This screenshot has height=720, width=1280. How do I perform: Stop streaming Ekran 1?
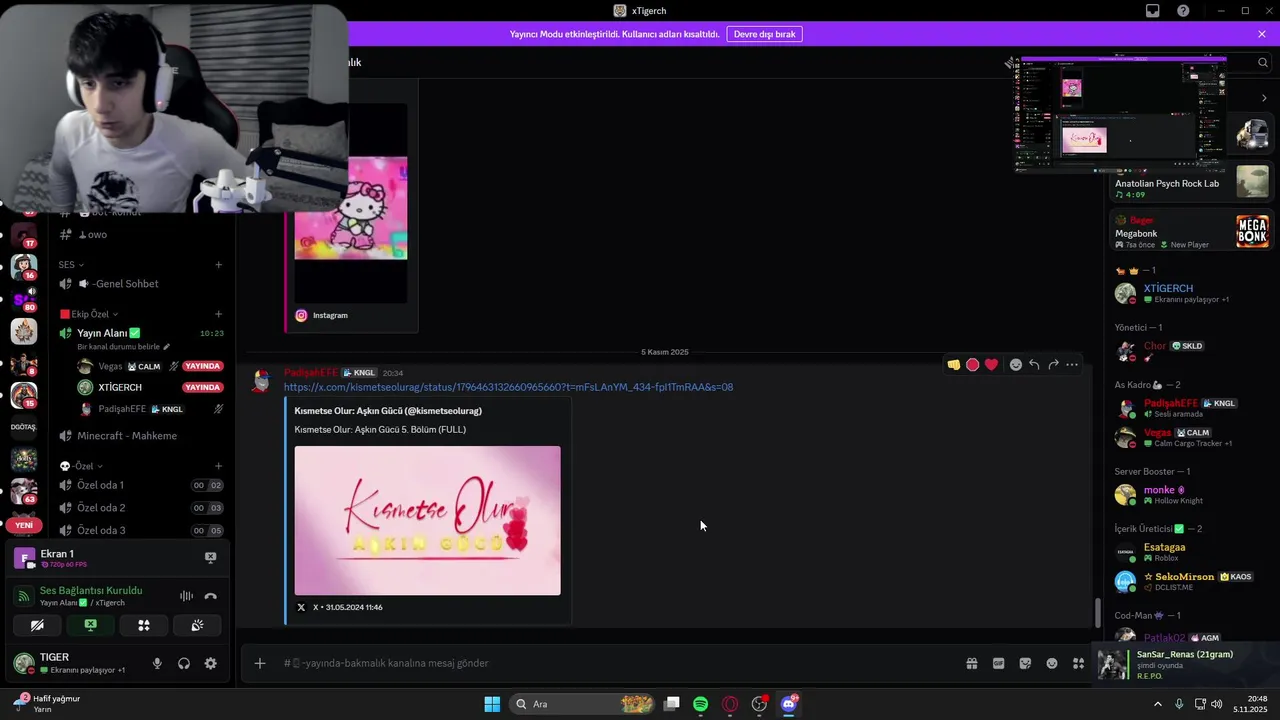click(210, 557)
